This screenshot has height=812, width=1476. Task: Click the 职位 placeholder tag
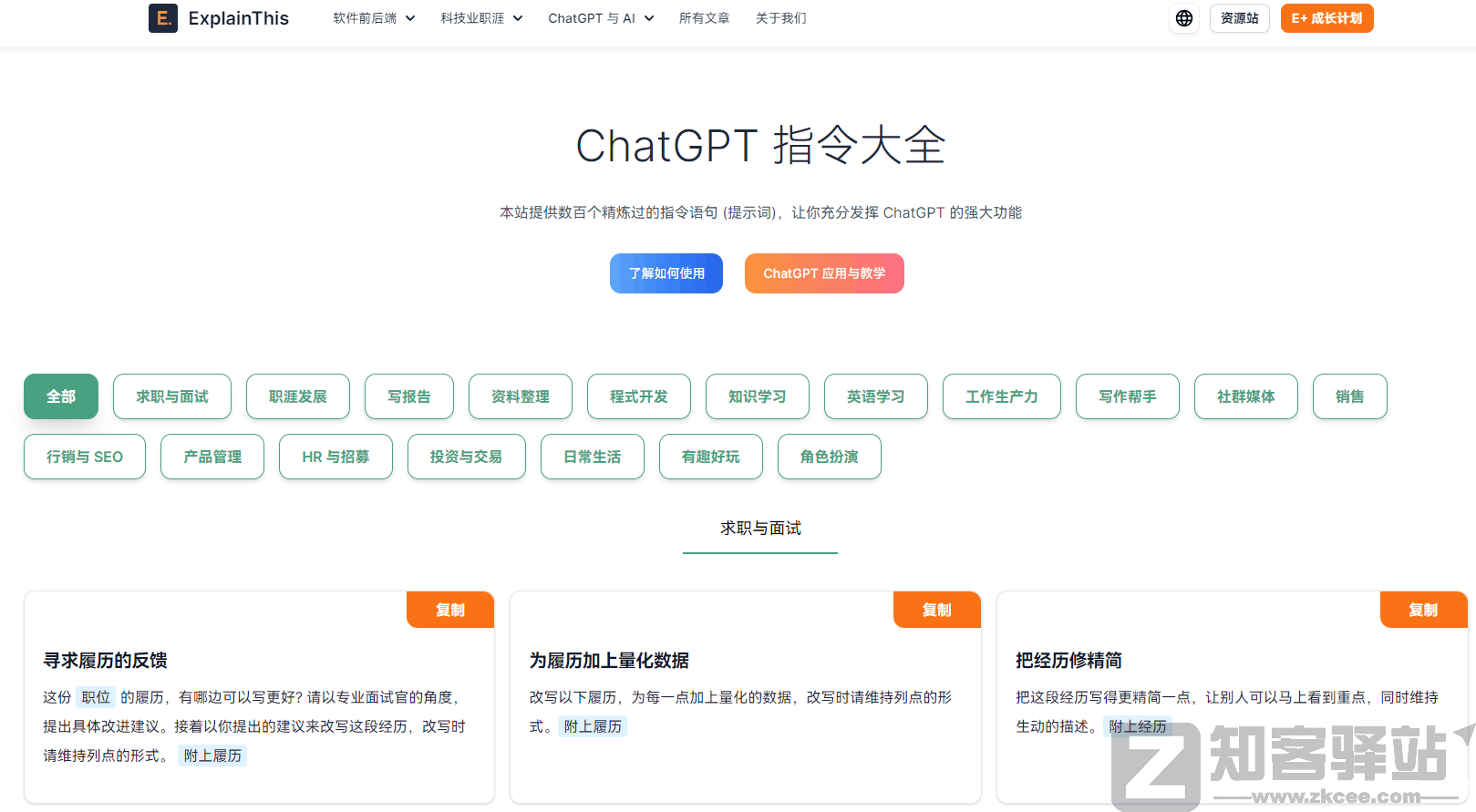click(x=96, y=697)
